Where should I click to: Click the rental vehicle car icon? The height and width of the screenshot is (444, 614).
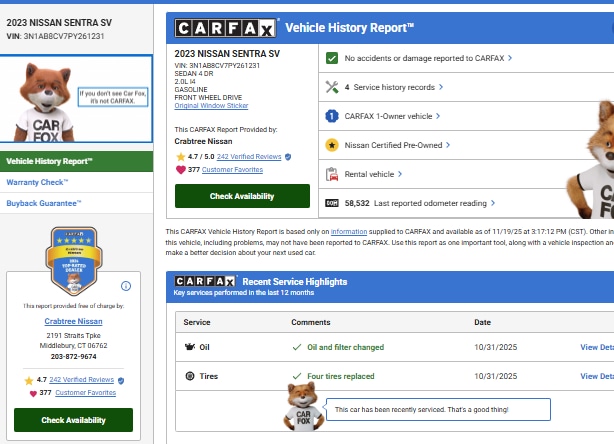click(x=332, y=174)
